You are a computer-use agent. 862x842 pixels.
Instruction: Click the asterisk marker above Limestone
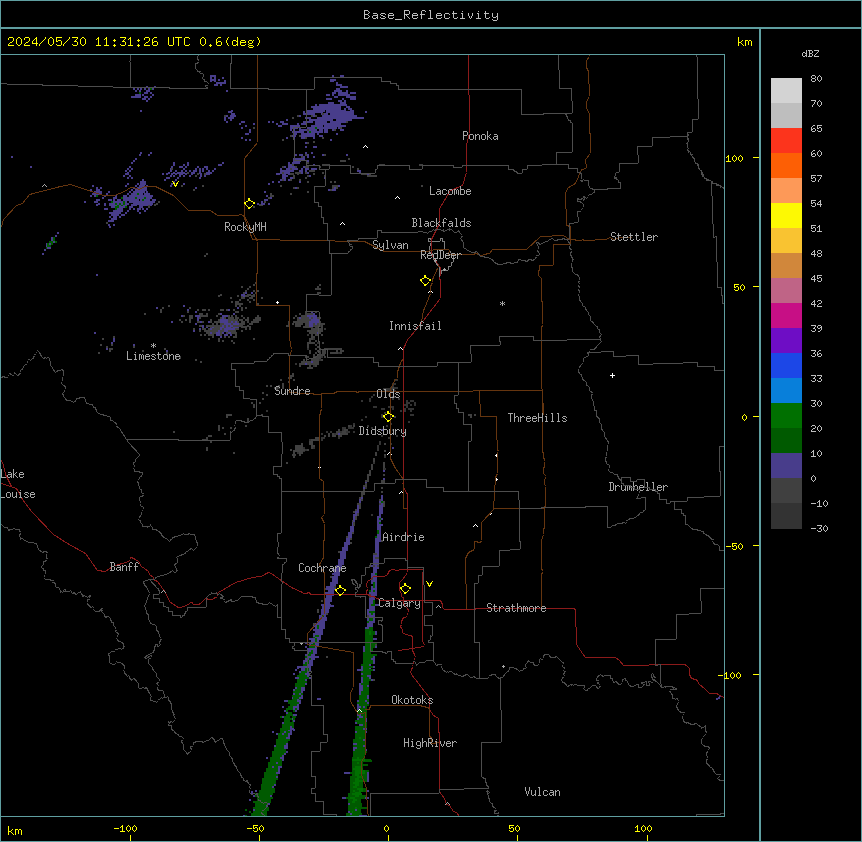point(153,346)
